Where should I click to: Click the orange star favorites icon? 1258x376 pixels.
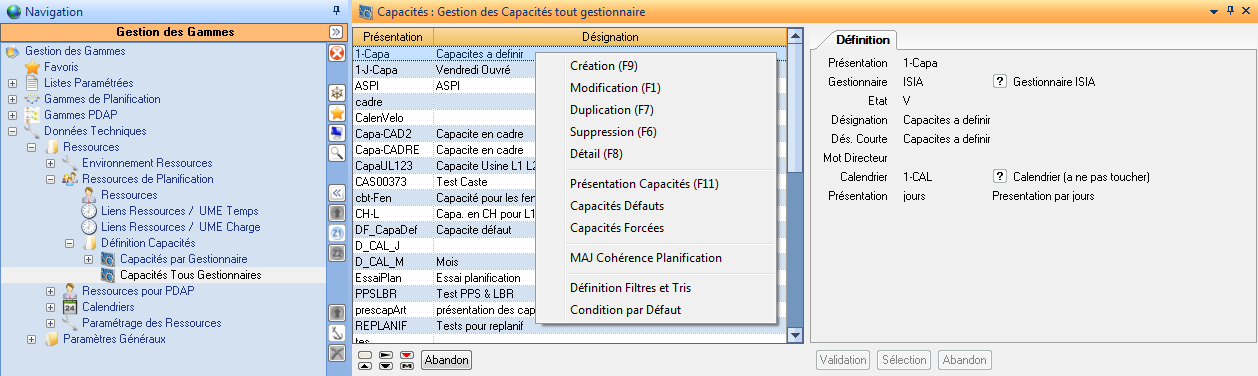337,113
